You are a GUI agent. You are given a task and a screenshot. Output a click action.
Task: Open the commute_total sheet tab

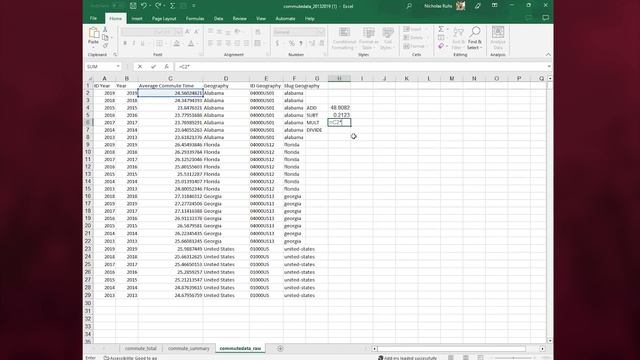[x=141, y=348]
